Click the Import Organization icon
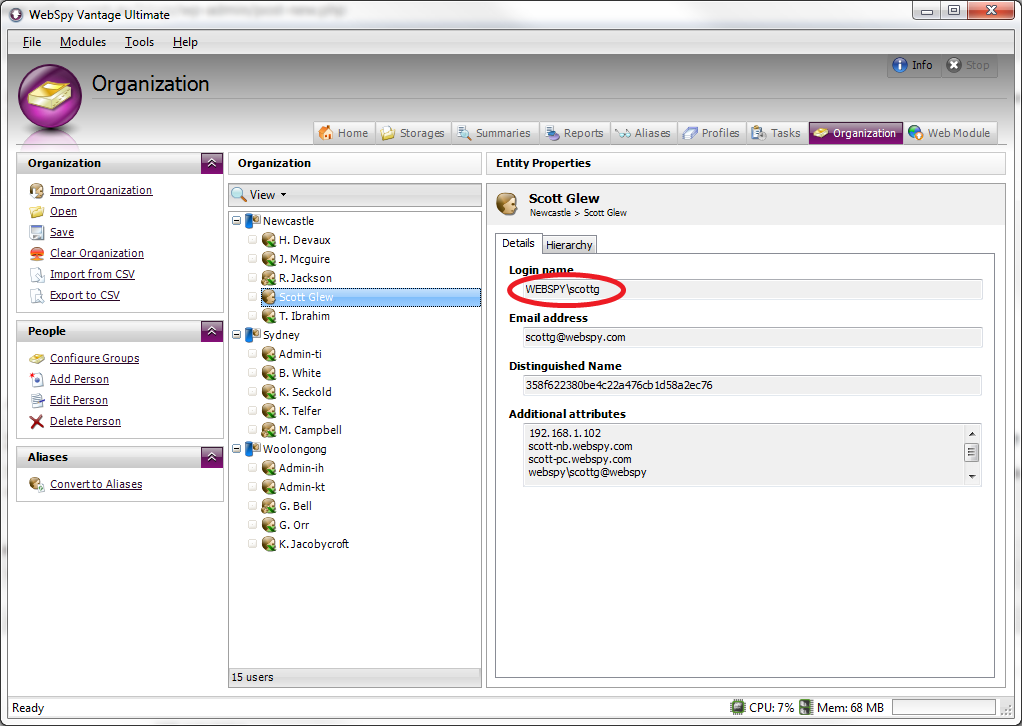This screenshot has width=1022, height=726. click(36, 190)
